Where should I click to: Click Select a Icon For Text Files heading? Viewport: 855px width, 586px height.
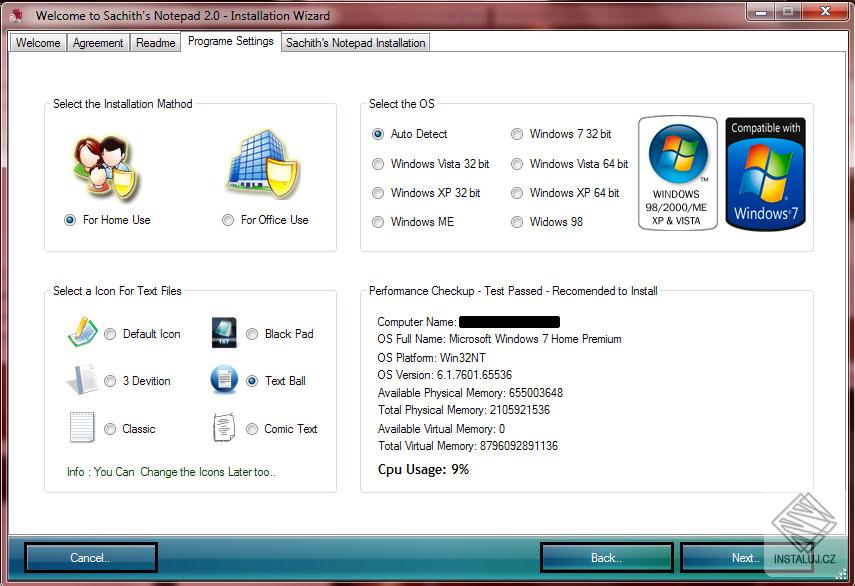[117, 291]
